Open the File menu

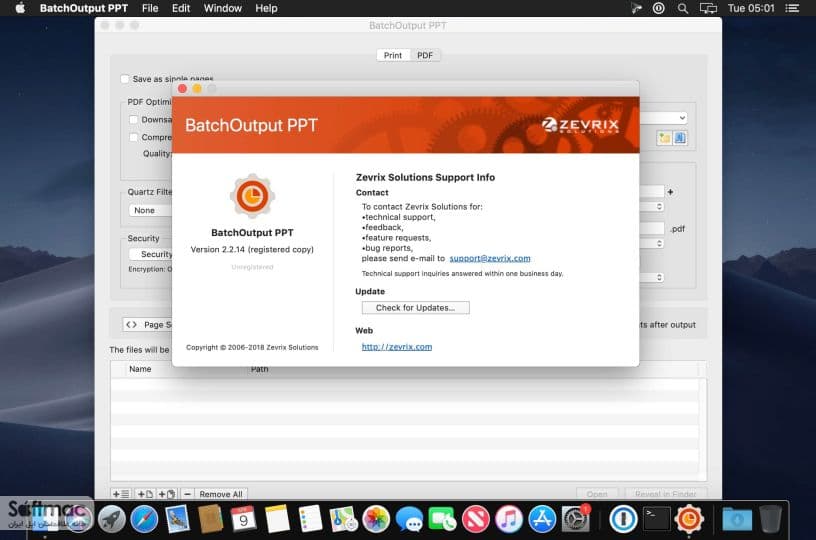point(150,8)
